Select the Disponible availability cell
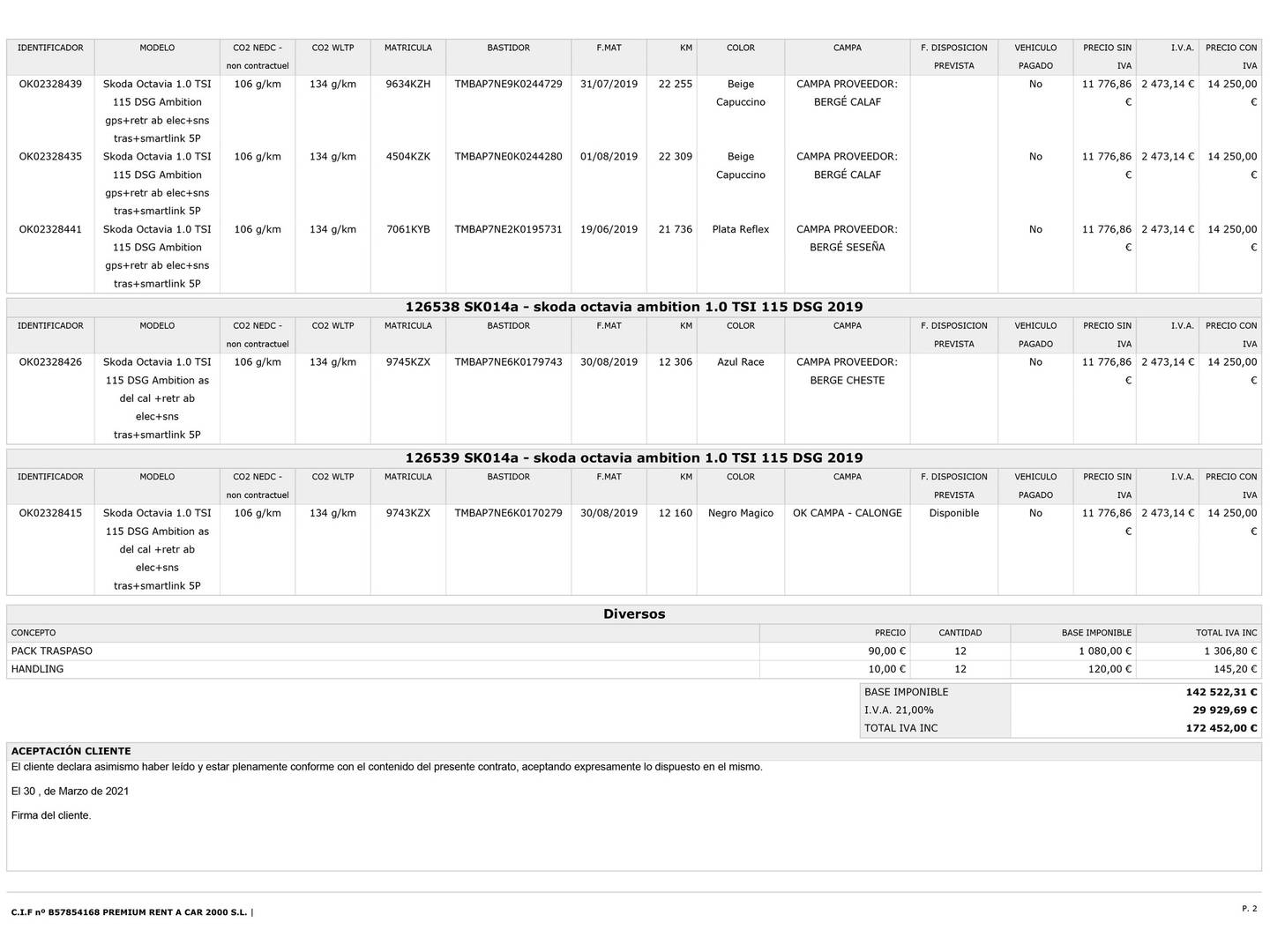 tap(954, 513)
